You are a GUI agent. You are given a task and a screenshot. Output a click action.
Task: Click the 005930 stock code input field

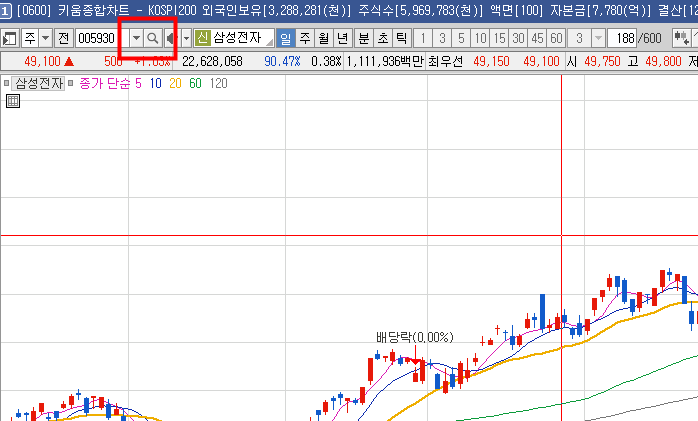102,39
